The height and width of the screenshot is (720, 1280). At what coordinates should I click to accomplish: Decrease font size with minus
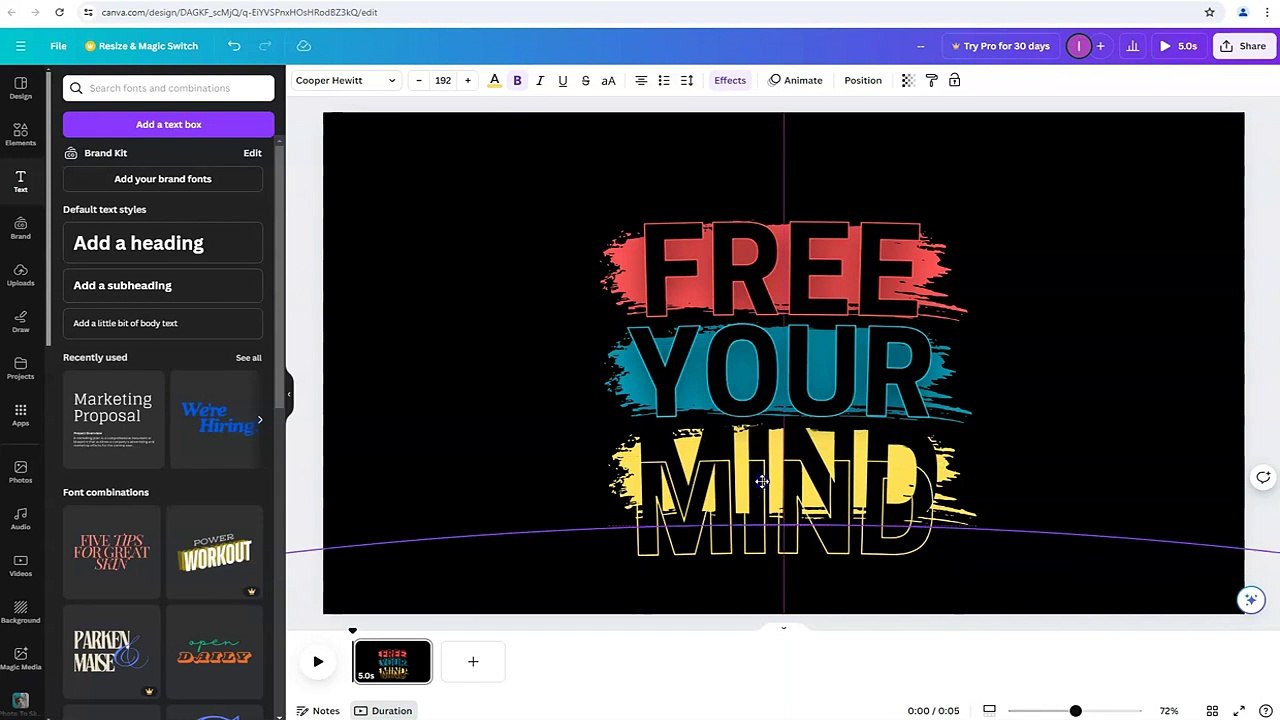click(x=419, y=80)
